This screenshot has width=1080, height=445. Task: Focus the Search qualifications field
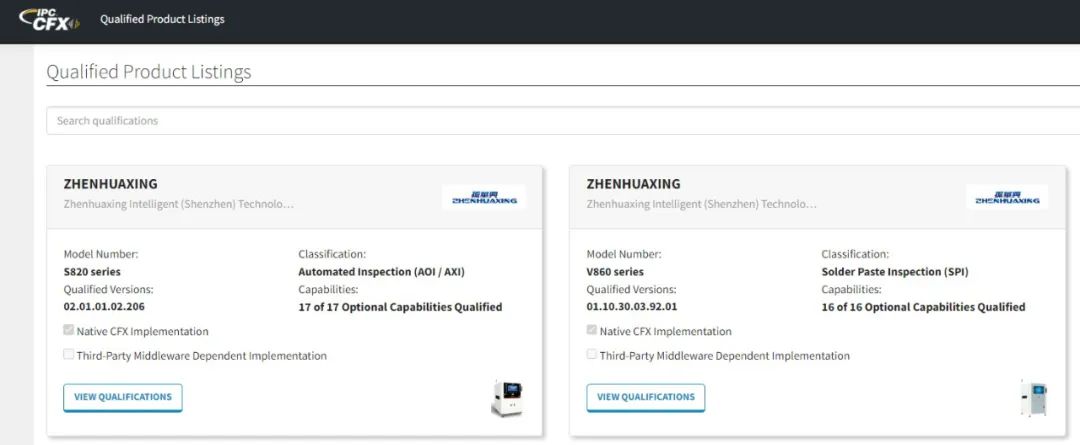(563, 121)
